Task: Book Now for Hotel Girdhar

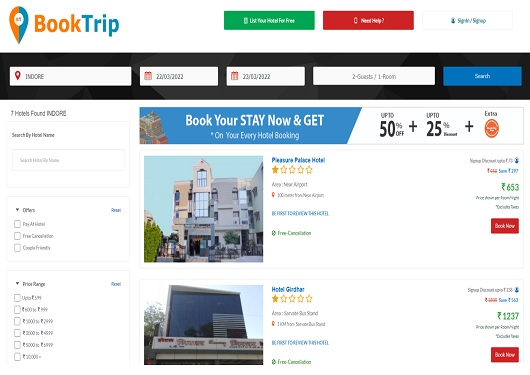Action: (x=505, y=355)
